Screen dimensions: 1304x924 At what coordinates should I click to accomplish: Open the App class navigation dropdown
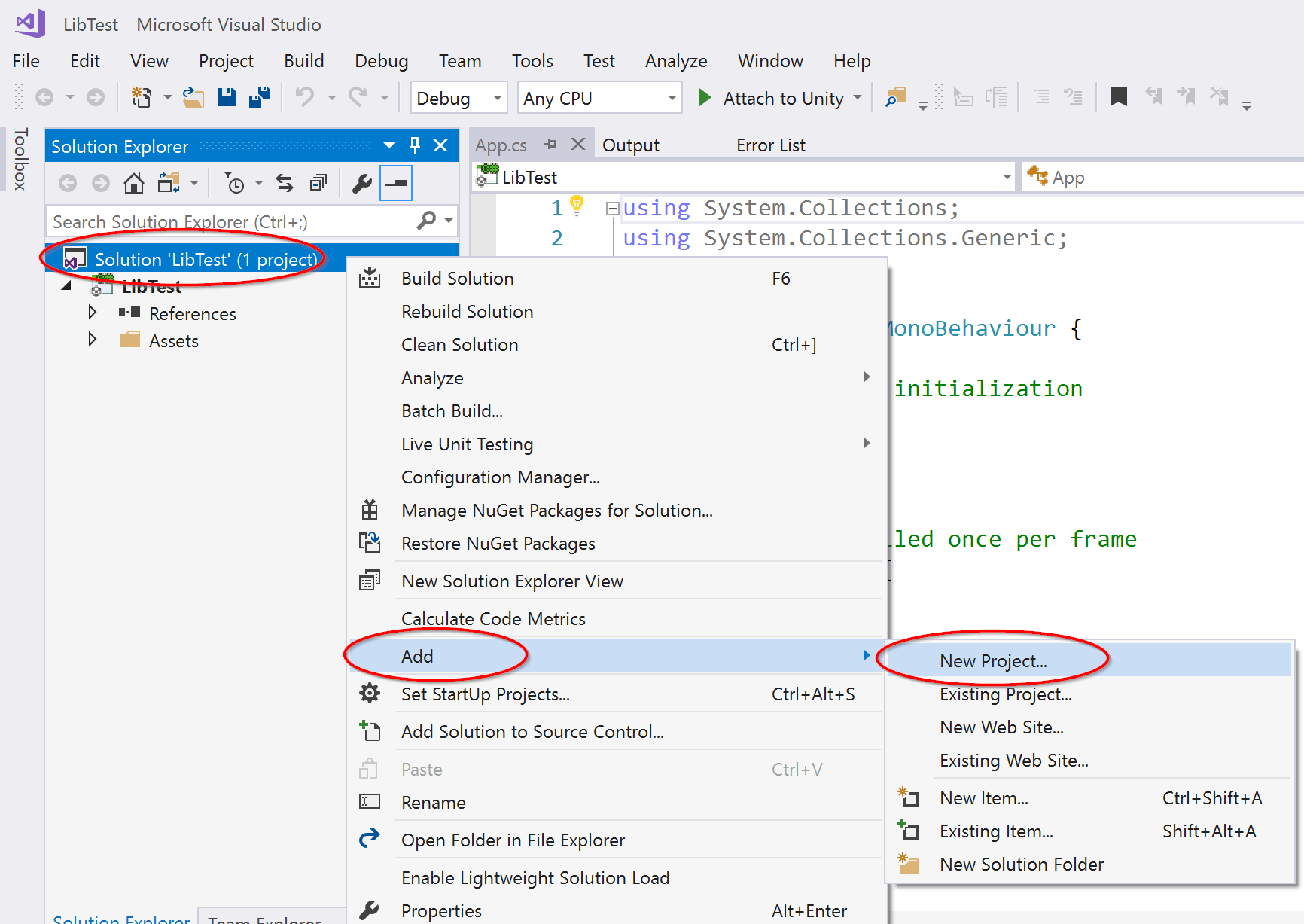coord(1164,178)
